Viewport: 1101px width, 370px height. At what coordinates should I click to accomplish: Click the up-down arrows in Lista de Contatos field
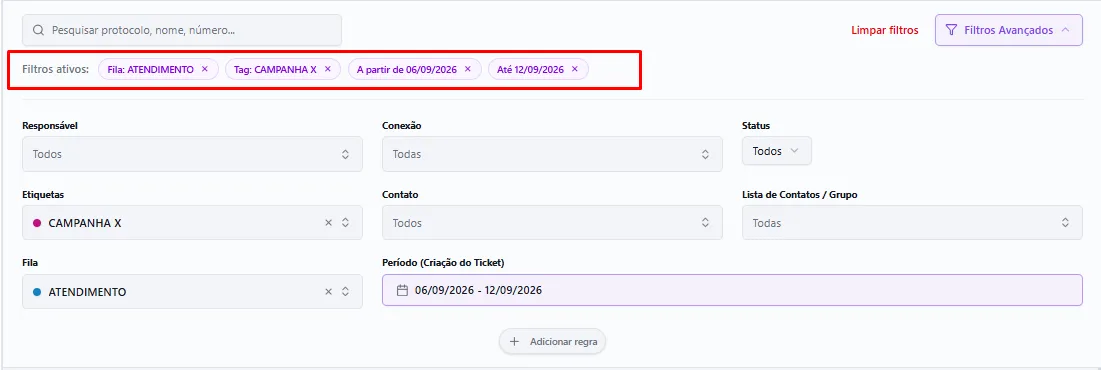point(1065,223)
